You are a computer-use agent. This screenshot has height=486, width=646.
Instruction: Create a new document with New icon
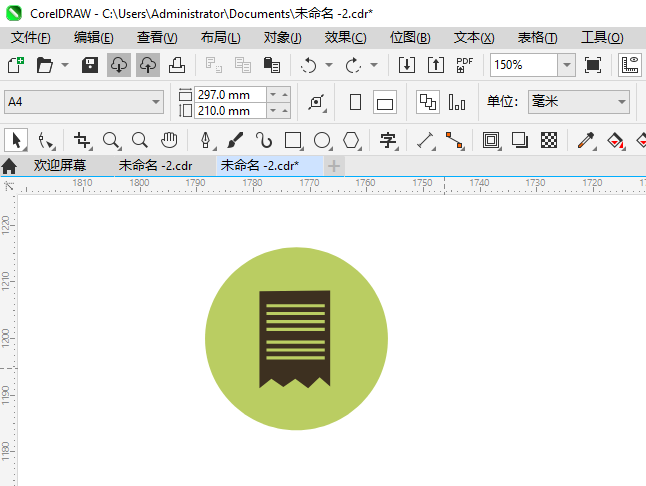[x=16, y=65]
